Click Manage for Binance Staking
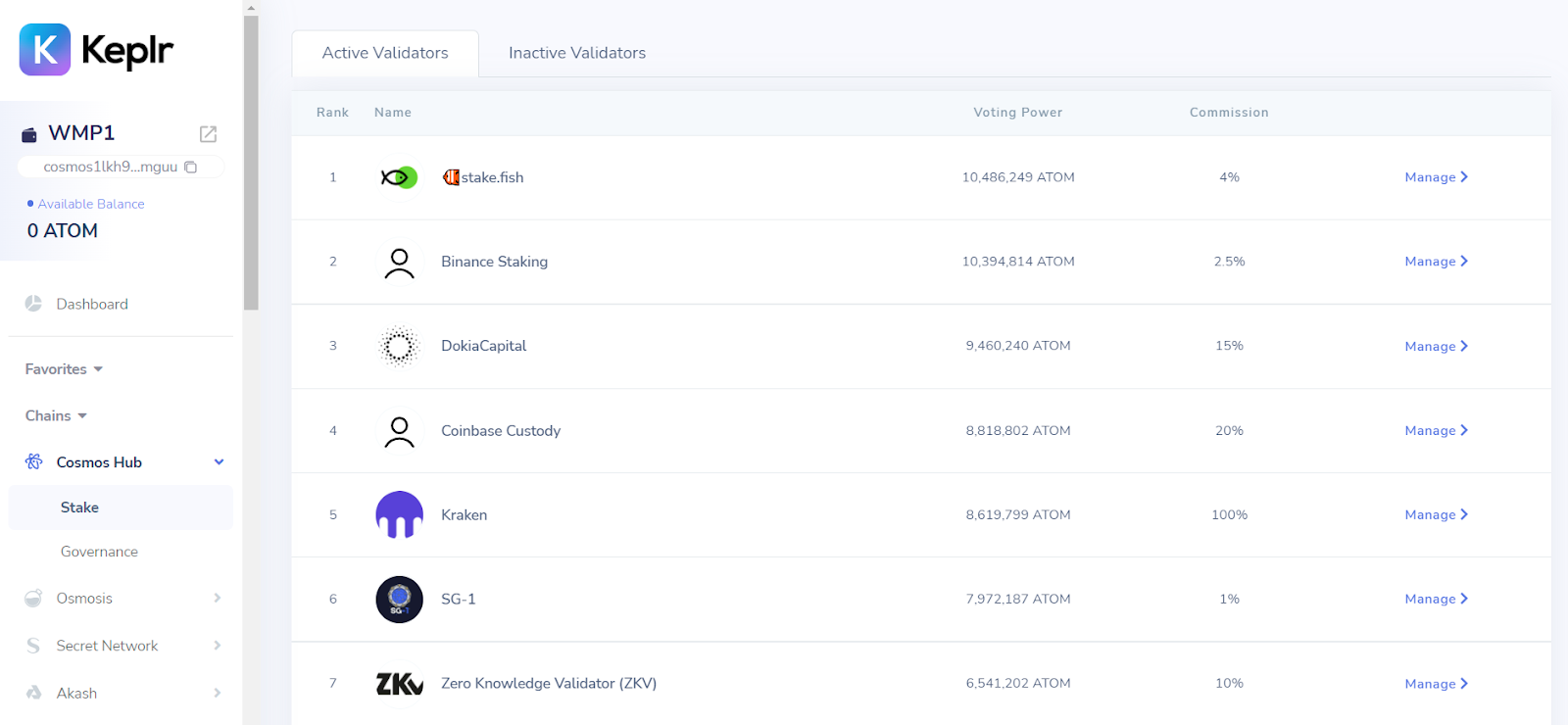 [x=1436, y=262]
